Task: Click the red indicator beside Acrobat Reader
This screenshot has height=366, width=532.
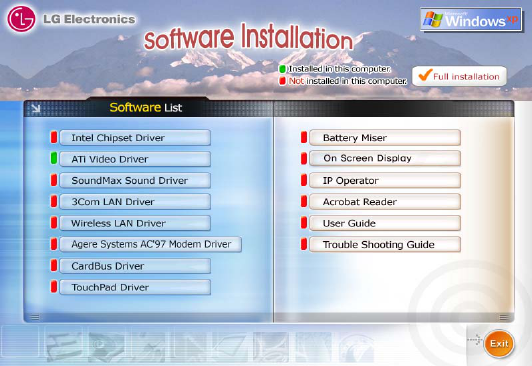Action: click(x=304, y=201)
